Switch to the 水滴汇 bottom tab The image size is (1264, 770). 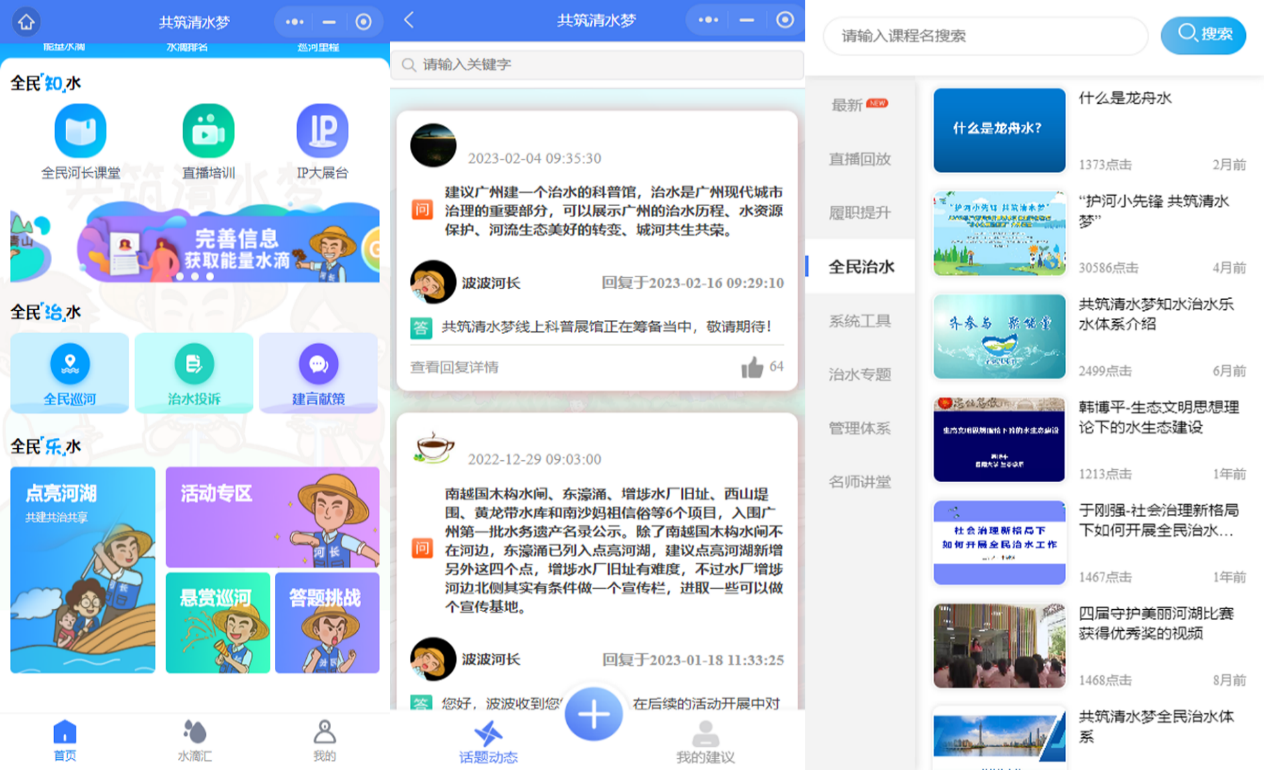point(195,740)
